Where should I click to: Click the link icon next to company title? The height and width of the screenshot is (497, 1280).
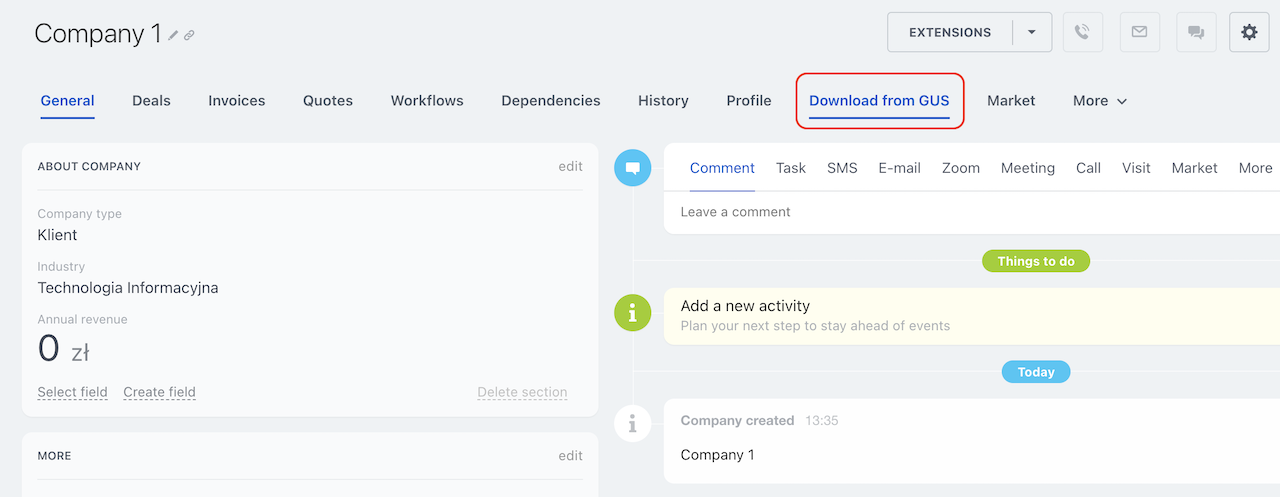pyautogui.click(x=189, y=35)
